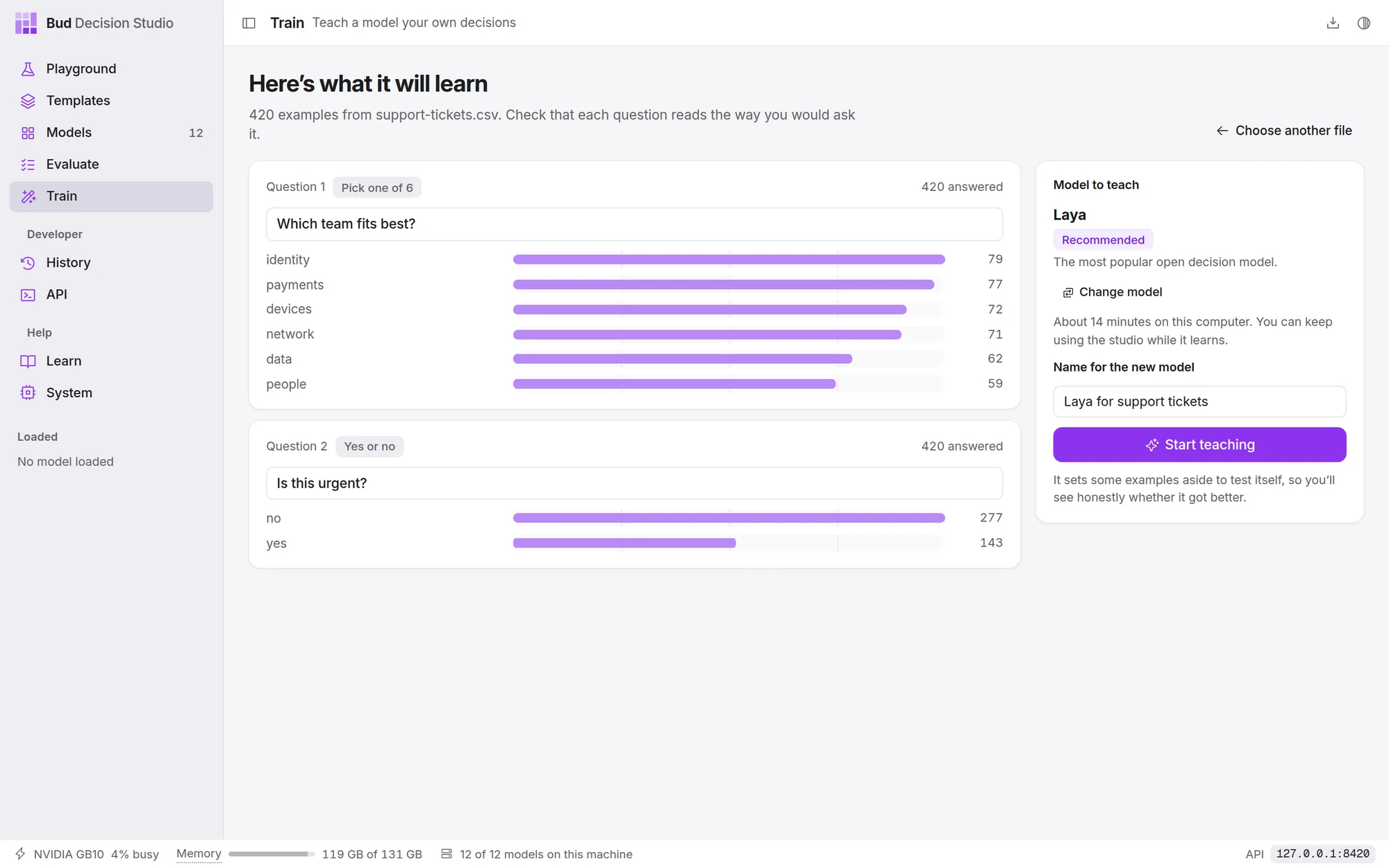Click the Train wand icon
1389x868 pixels.
28,197
